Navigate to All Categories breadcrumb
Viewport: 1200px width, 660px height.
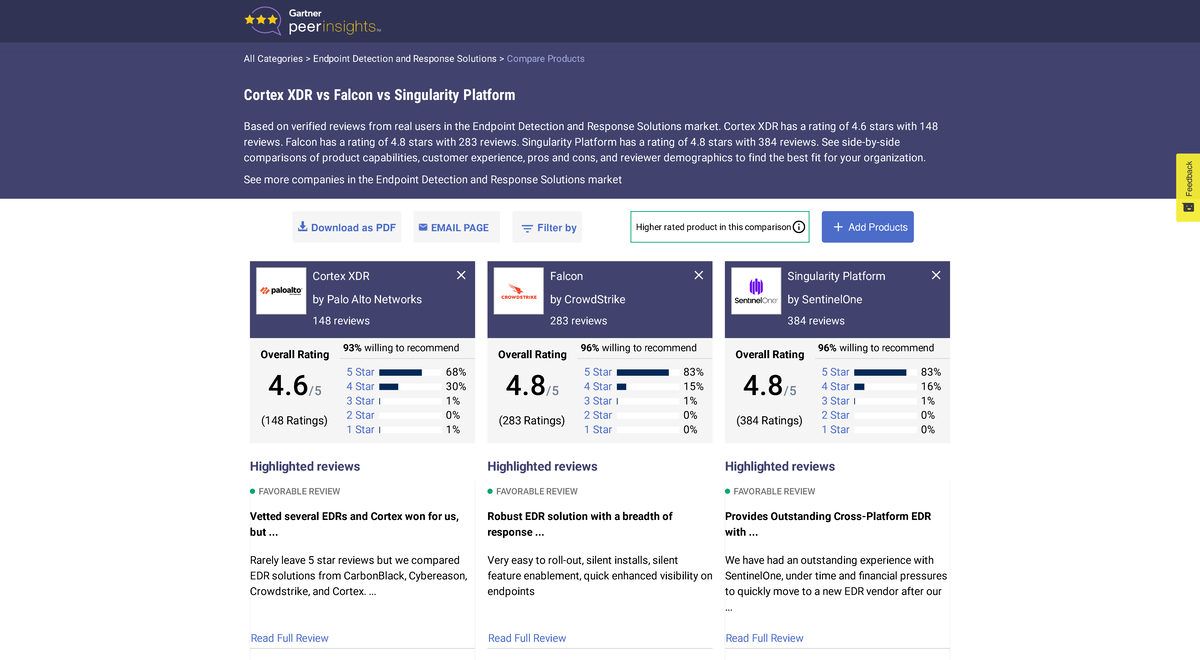pos(273,58)
